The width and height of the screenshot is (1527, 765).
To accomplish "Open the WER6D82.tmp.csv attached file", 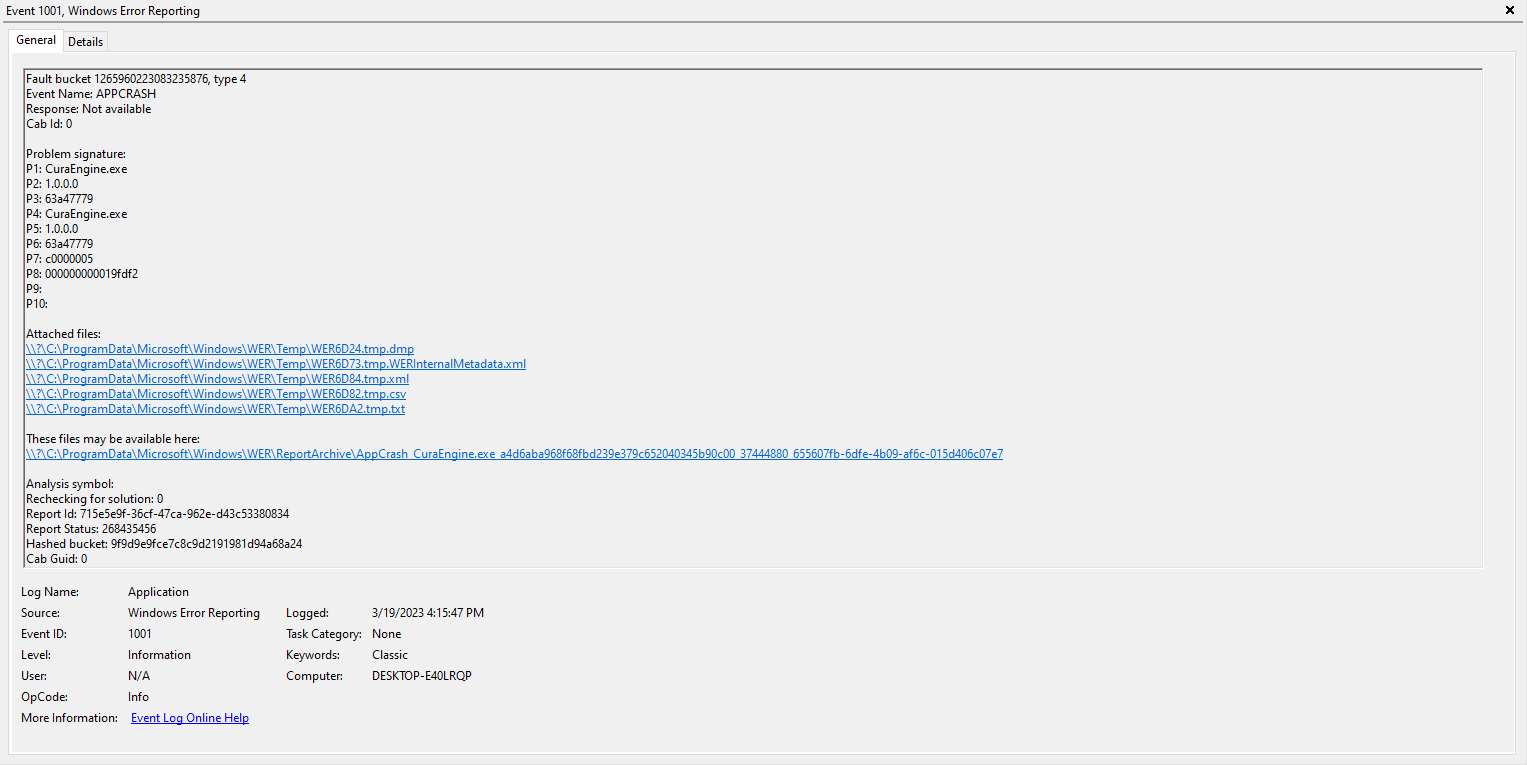I will [x=215, y=393].
